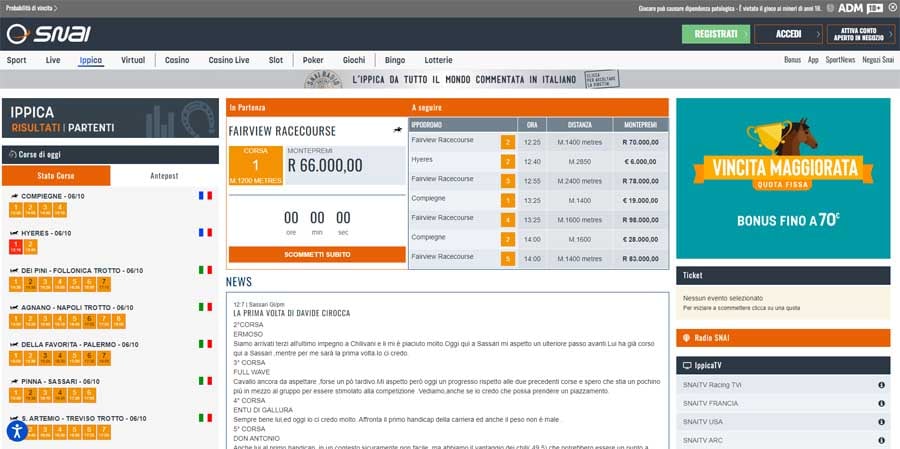Click France flag next to Hyeres

click(x=205, y=233)
